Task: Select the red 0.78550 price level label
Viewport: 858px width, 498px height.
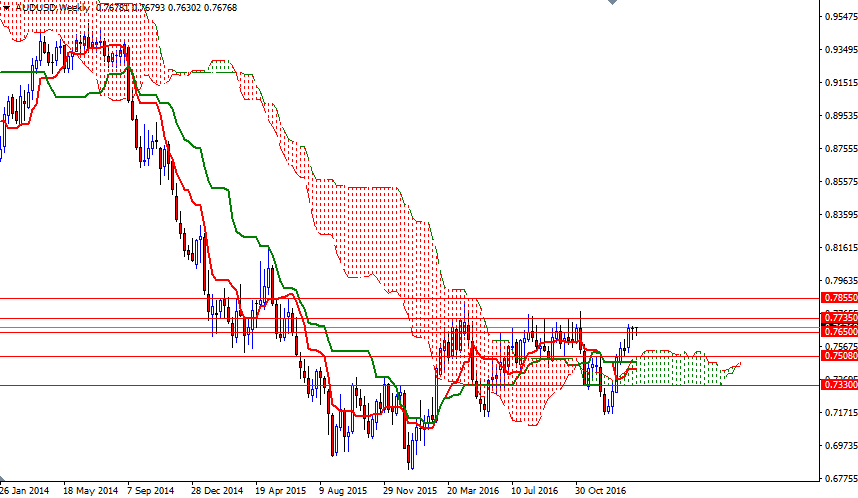Action: [x=839, y=298]
